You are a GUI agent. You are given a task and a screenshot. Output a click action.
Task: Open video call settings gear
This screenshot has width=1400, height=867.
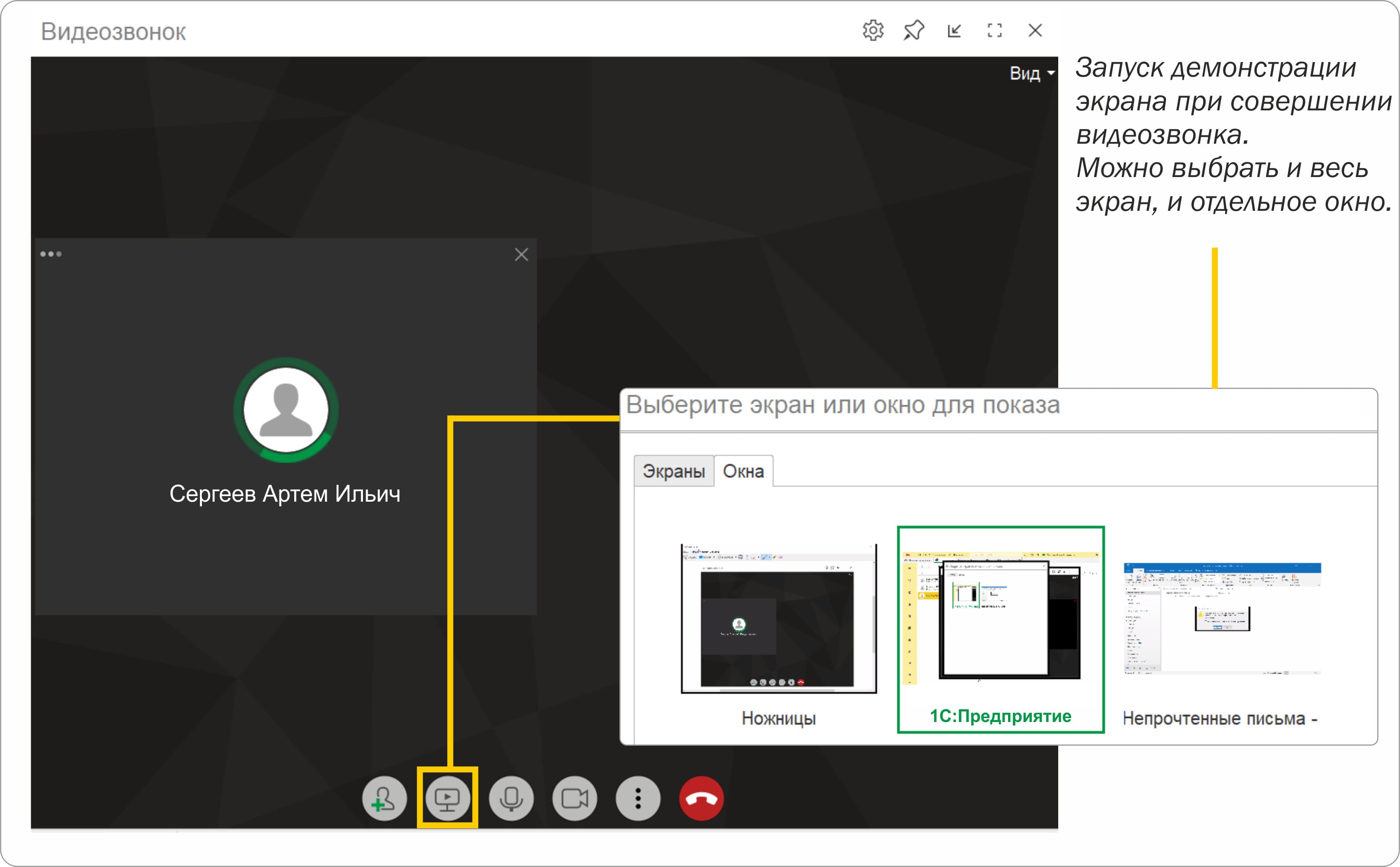(873, 30)
